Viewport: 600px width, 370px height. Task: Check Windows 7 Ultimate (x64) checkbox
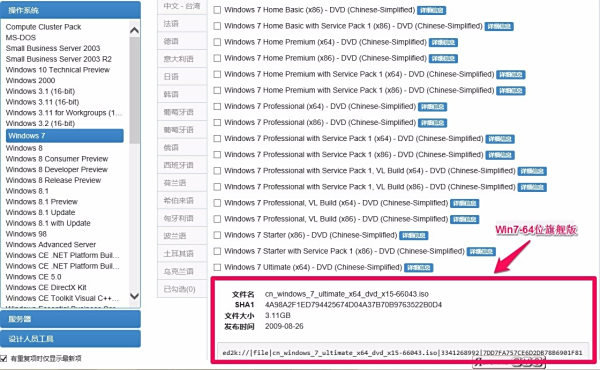tap(217, 267)
